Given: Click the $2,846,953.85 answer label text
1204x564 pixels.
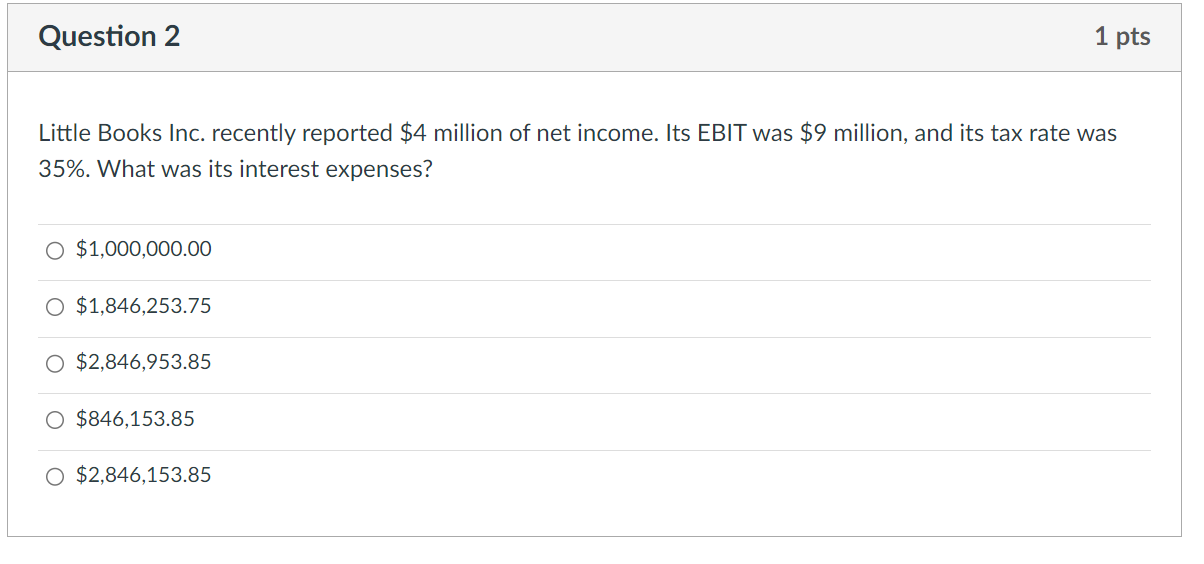Looking at the screenshot, I should click(144, 362).
